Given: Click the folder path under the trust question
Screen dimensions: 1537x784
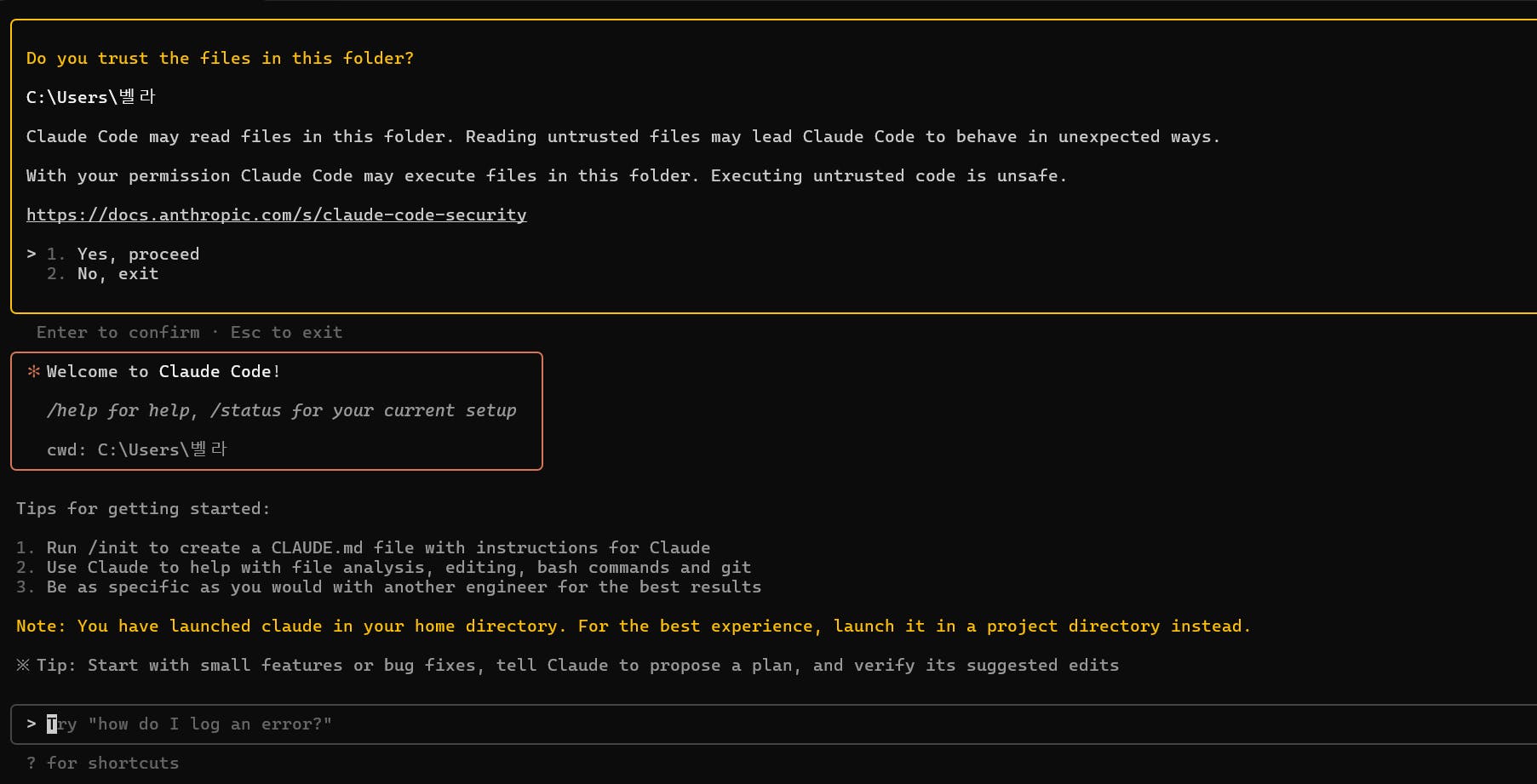Looking at the screenshot, I should pyautogui.click(x=91, y=97).
